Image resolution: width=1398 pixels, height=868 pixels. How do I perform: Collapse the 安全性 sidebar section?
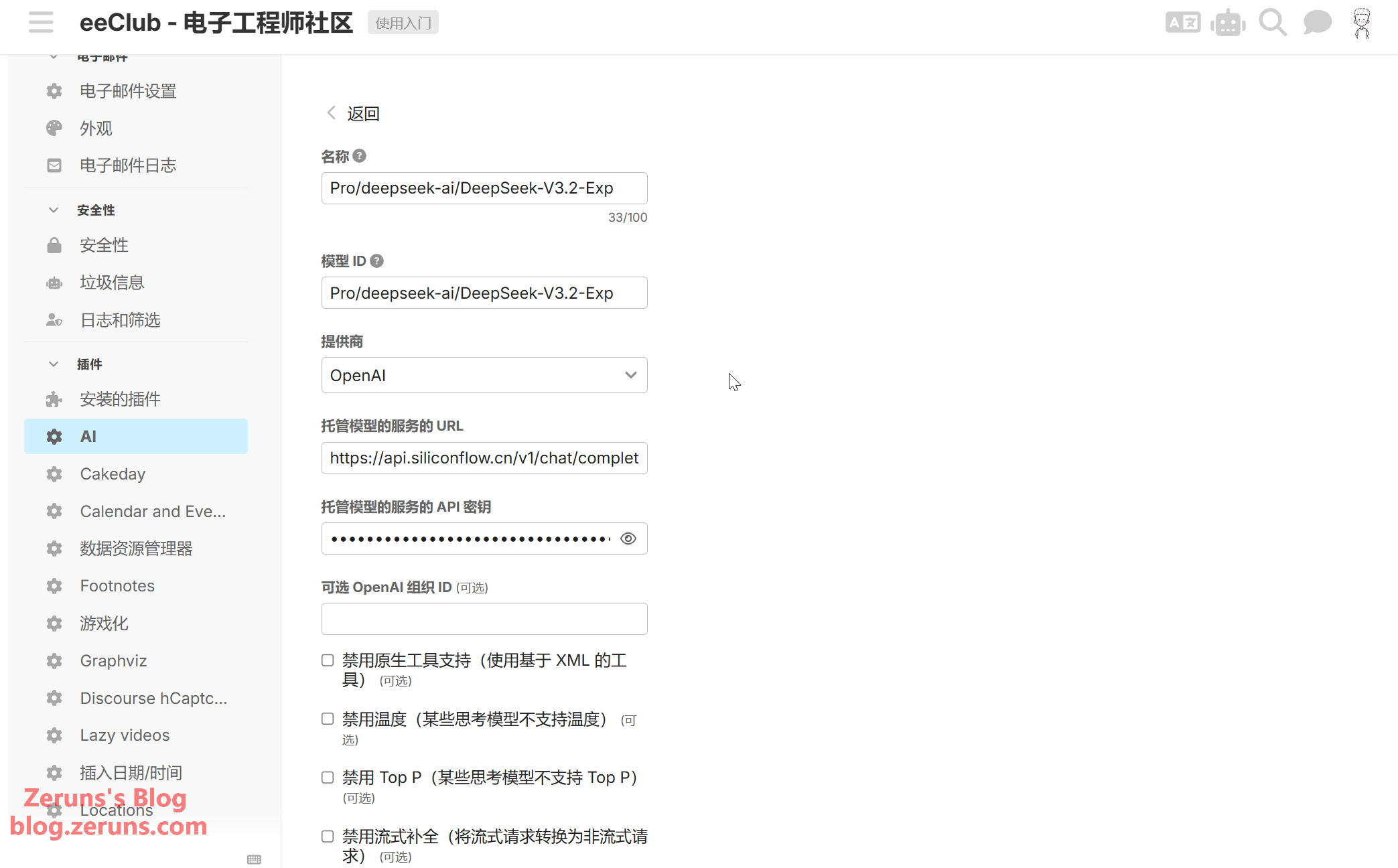pyautogui.click(x=54, y=210)
